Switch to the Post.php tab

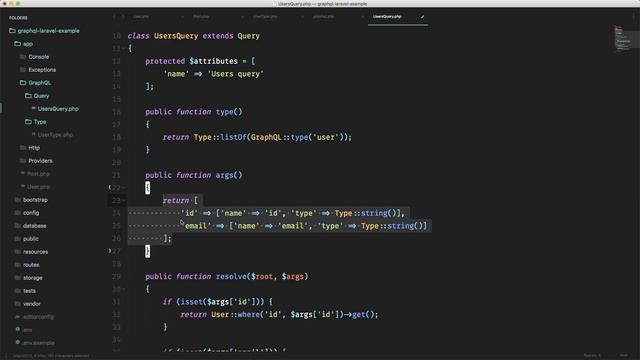pyautogui.click(x=201, y=17)
